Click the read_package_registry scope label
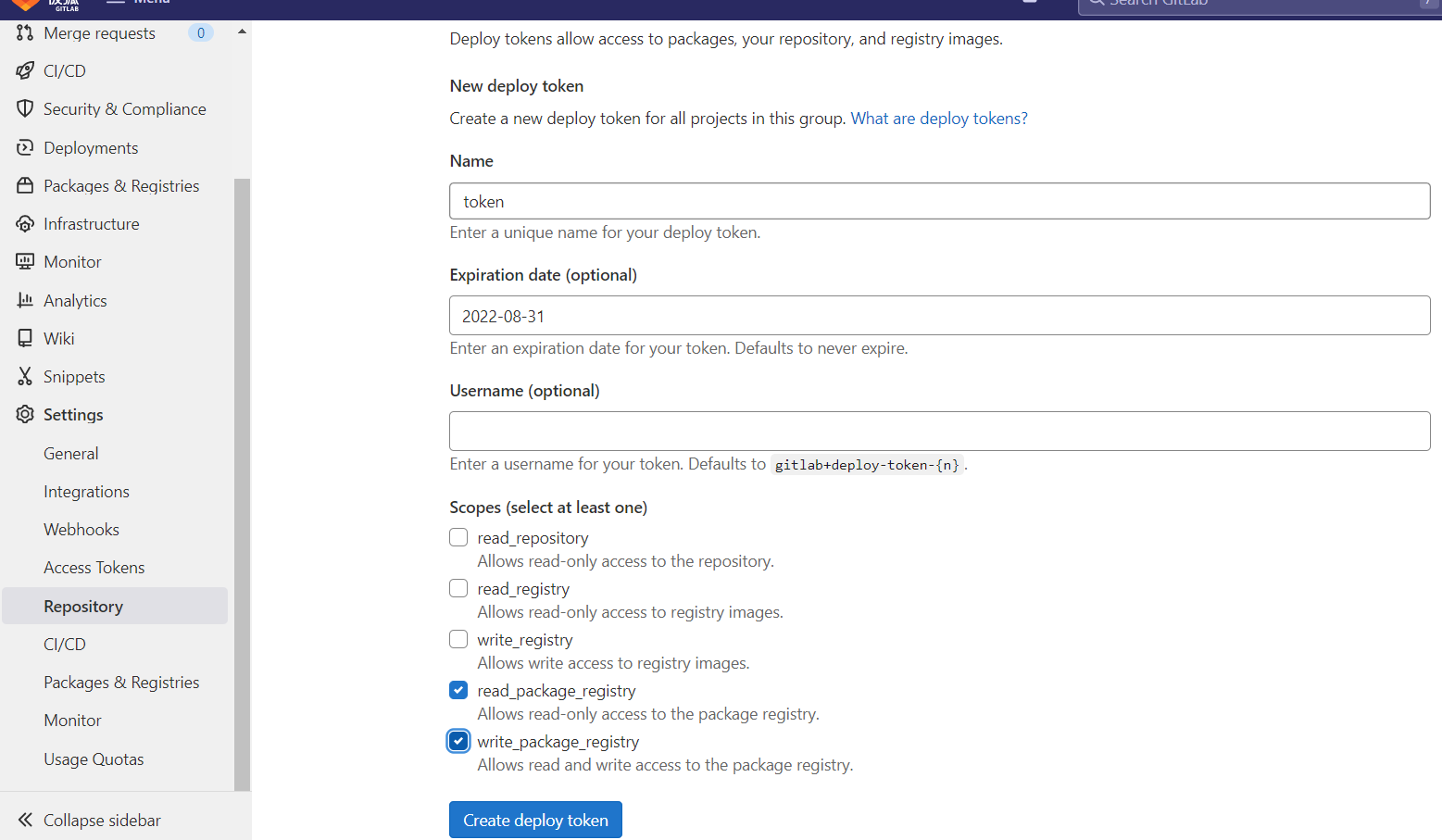1442x840 pixels. coord(557,691)
